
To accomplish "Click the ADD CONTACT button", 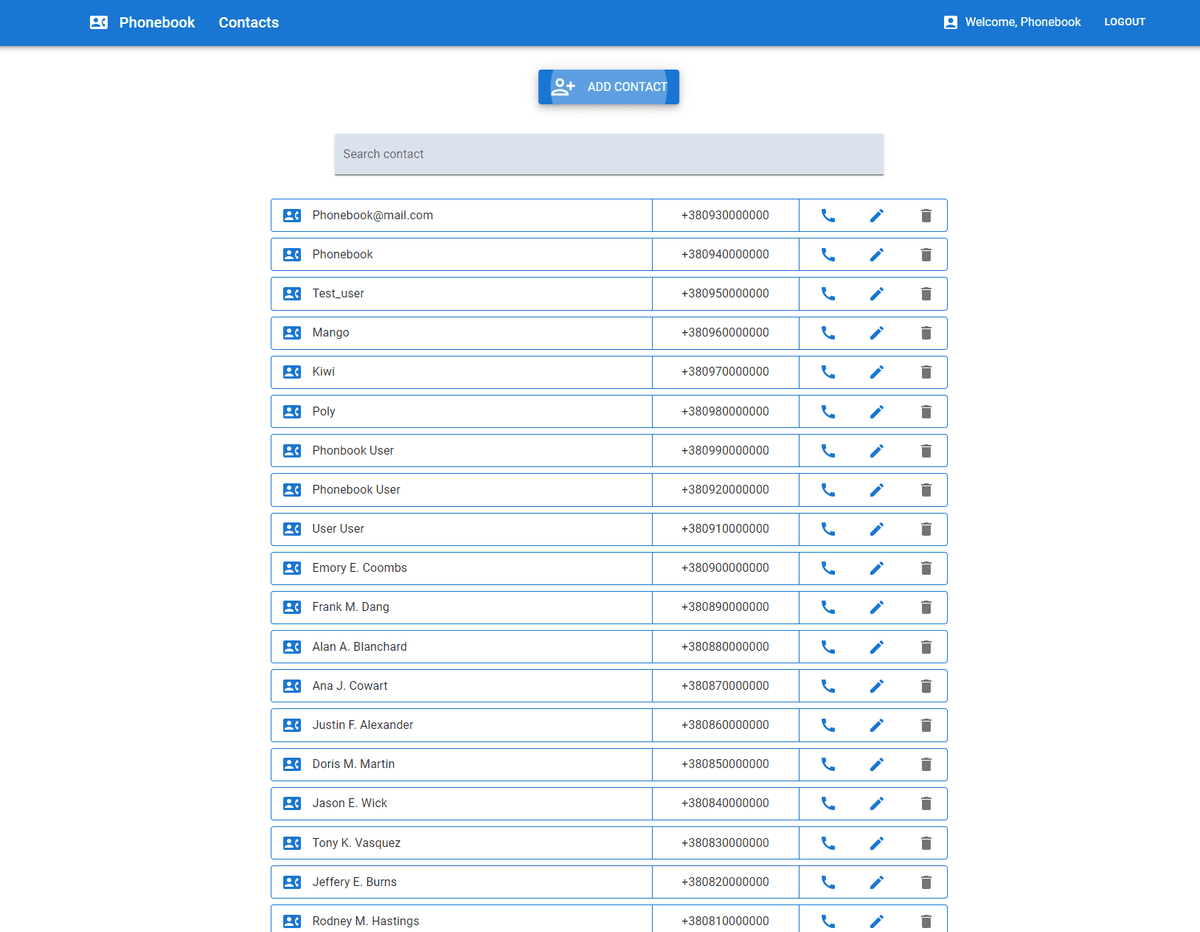I will pos(609,87).
